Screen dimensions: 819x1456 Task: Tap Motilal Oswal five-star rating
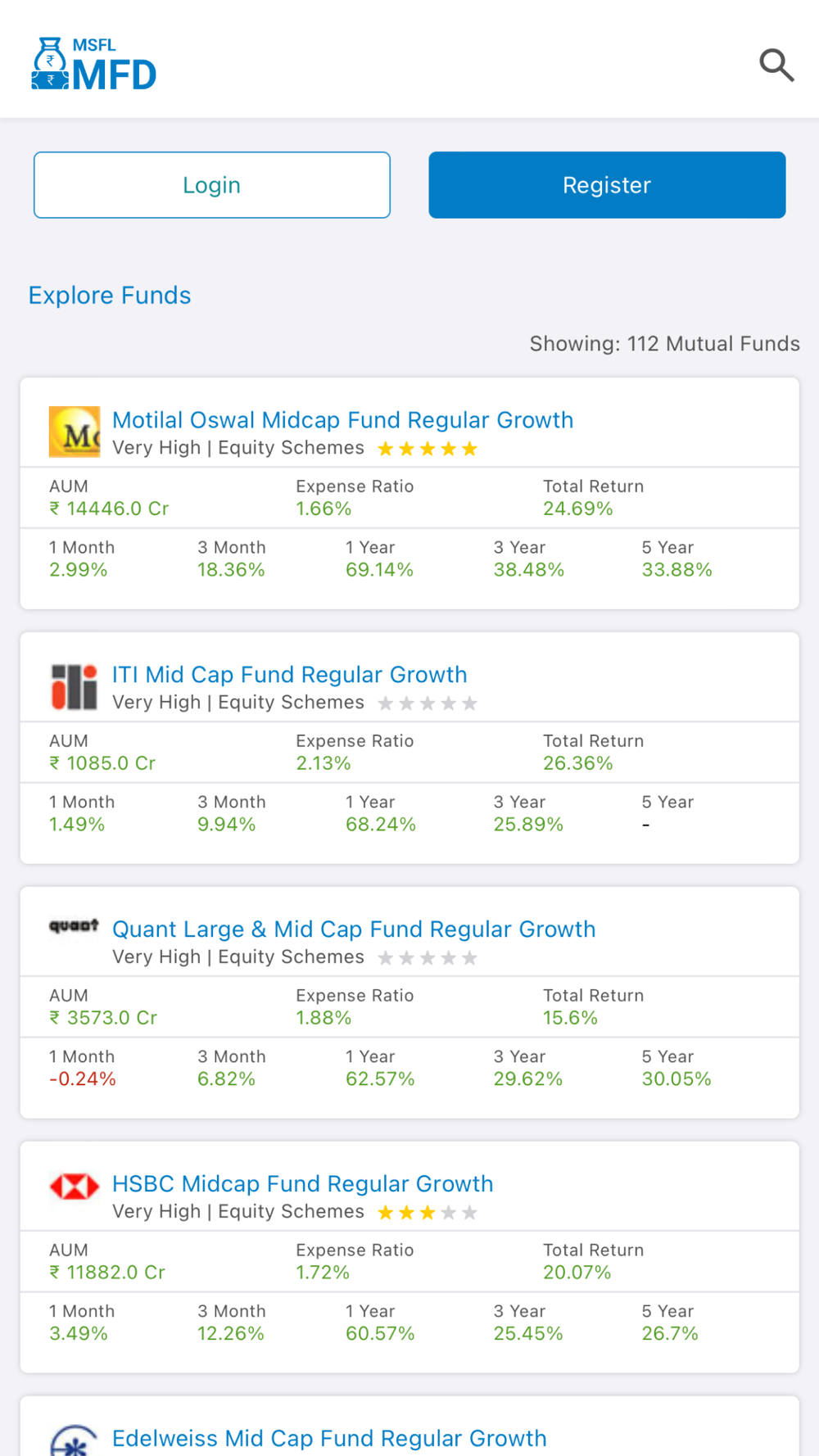pos(428,449)
